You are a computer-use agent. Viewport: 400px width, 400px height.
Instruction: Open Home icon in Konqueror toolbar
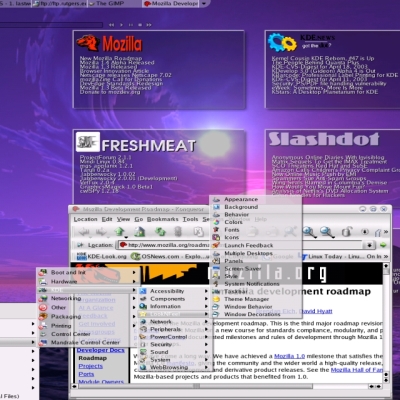pyautogui.click(x=140, y=231)
